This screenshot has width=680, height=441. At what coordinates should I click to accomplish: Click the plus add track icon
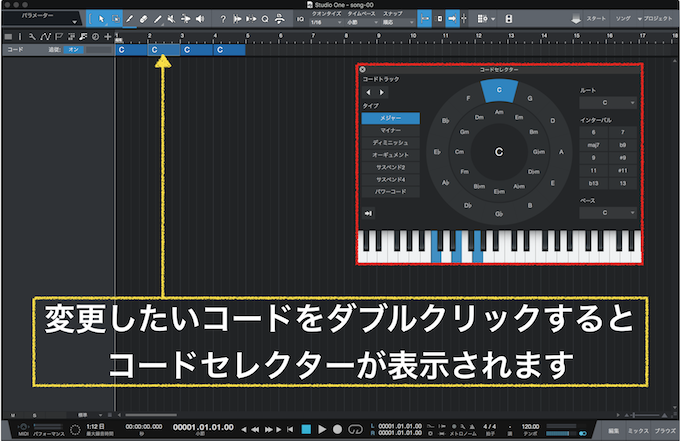108,37
